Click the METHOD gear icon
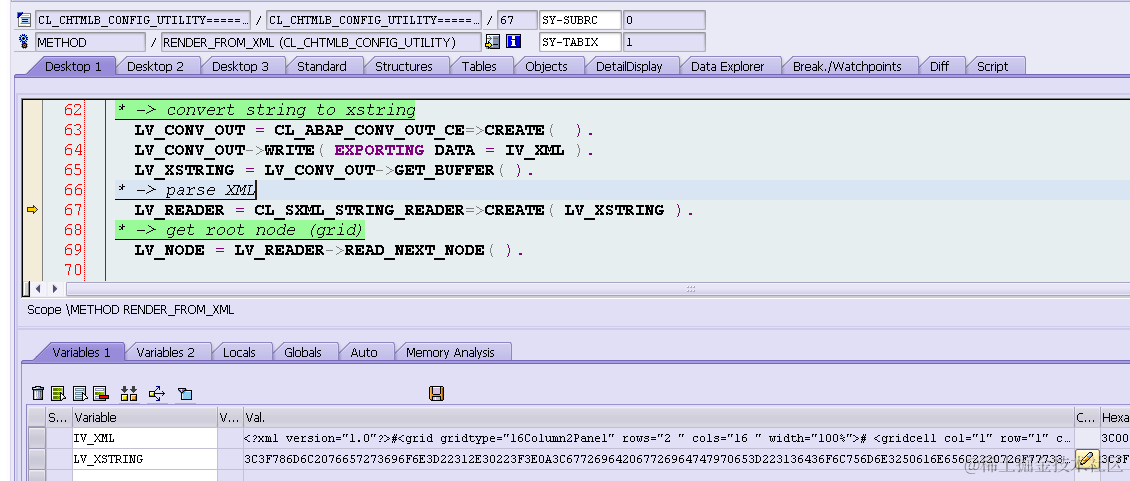 pyautogui.click(x=23, y=42)
